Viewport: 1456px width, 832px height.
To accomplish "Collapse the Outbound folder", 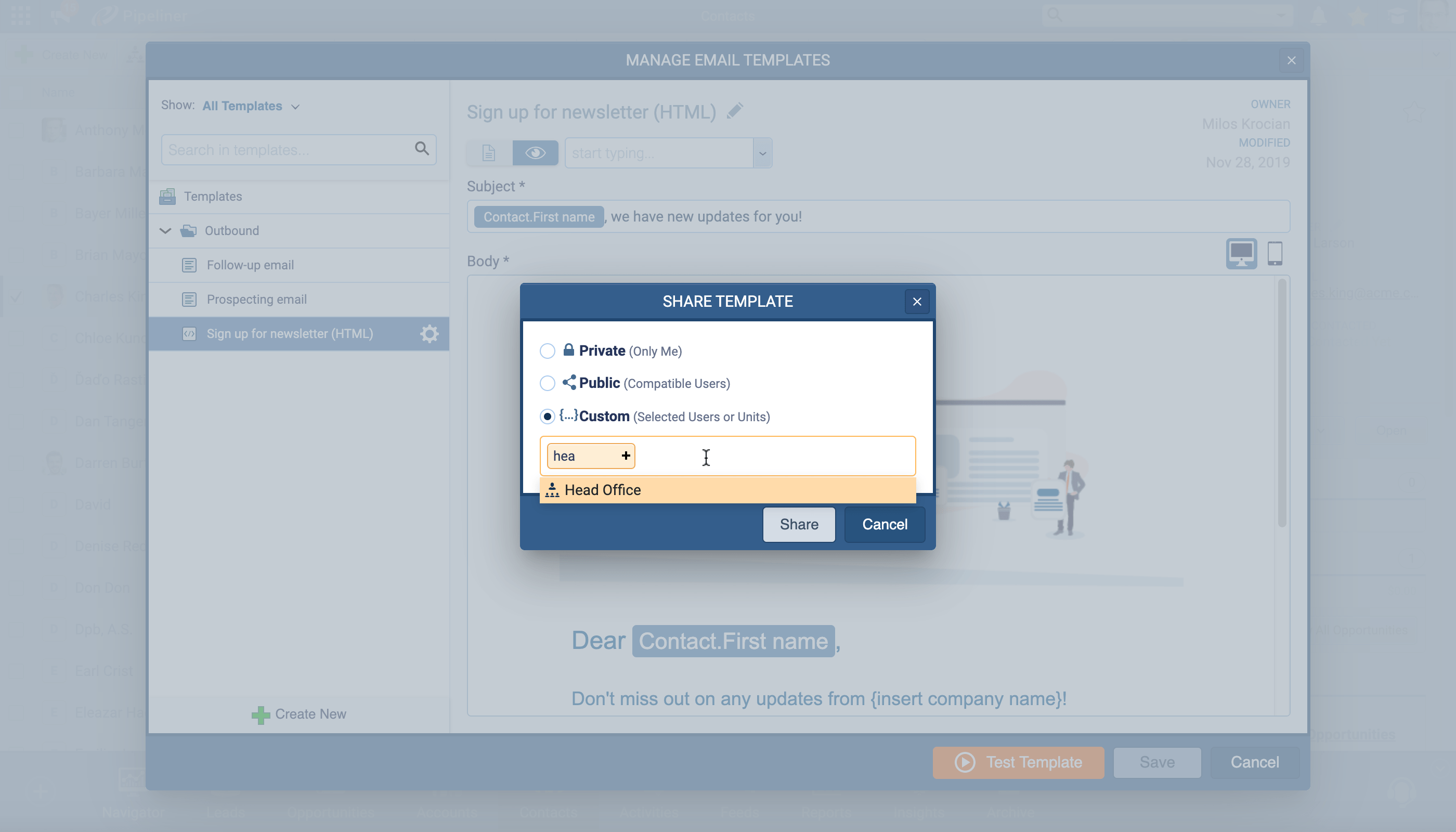I will tap(165, 231).
